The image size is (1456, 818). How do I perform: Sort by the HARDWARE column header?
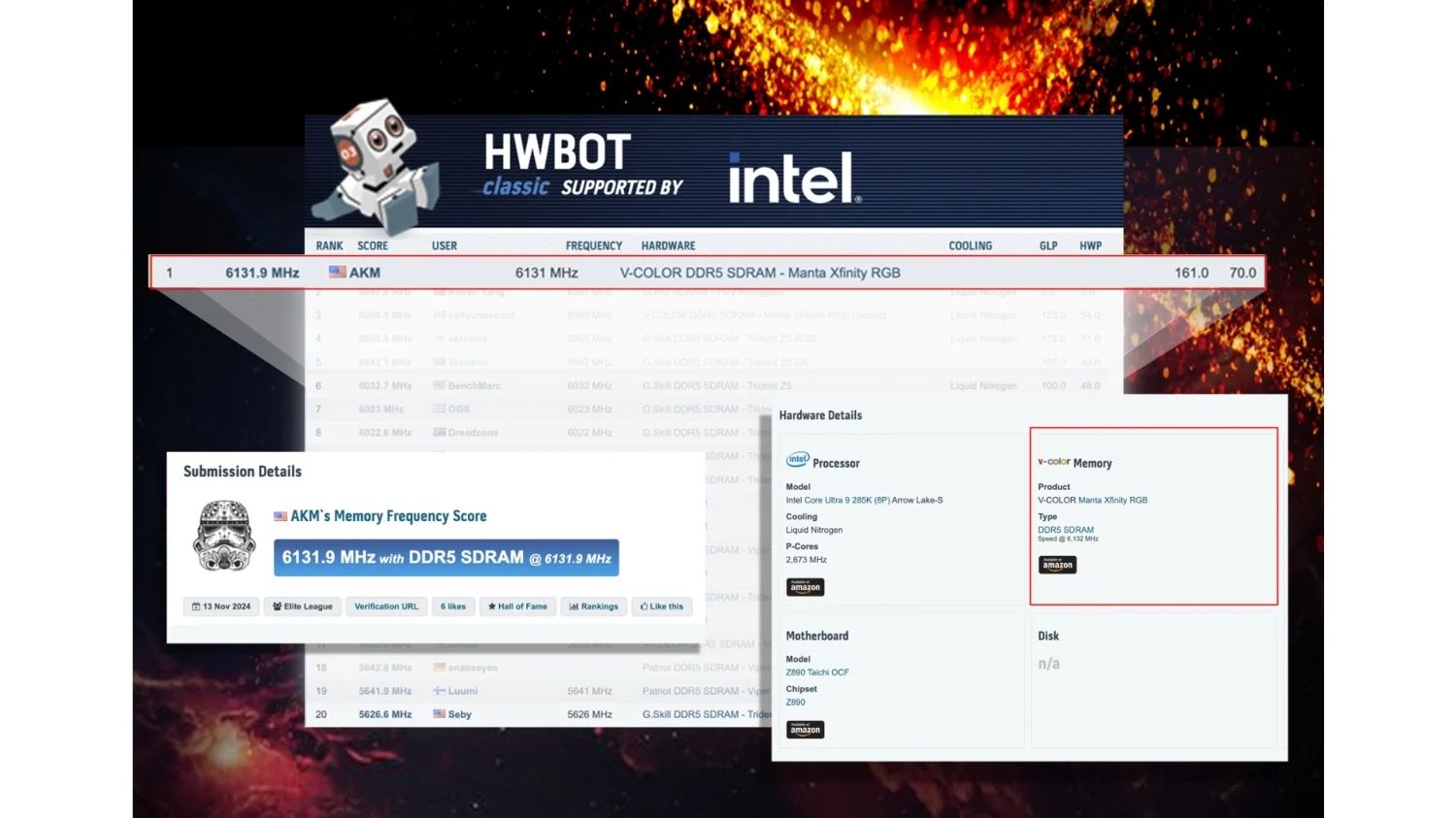click(x=668, y=245)
